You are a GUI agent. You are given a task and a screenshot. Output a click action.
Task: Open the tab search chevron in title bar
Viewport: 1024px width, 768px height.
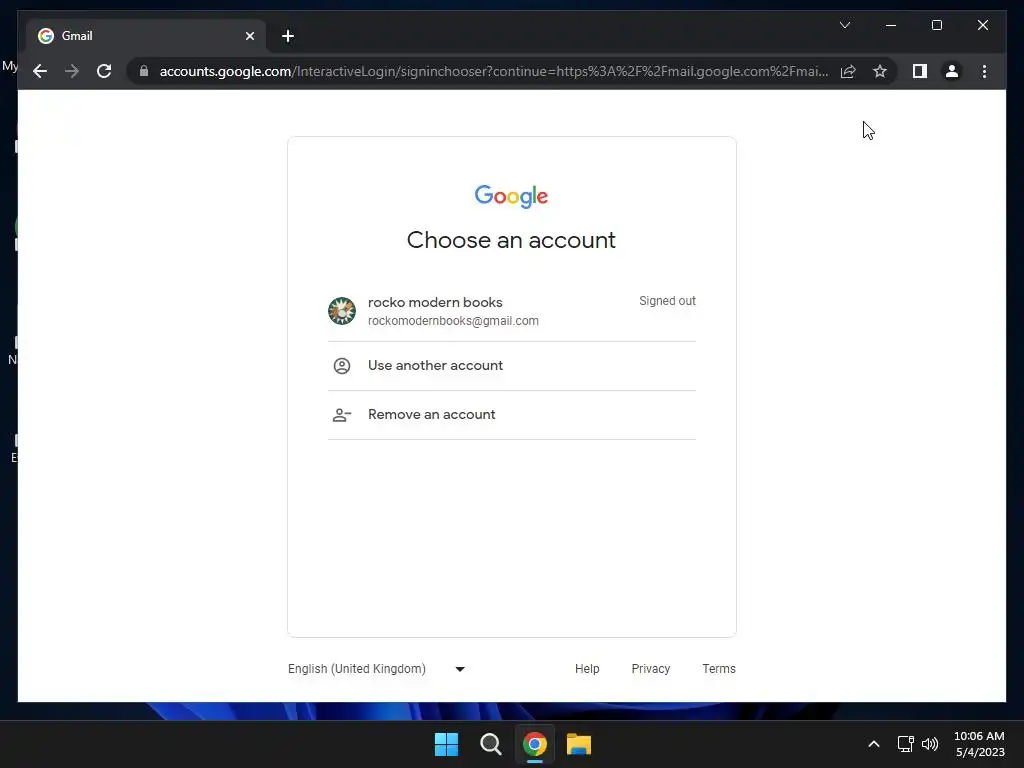coord(844,25)
